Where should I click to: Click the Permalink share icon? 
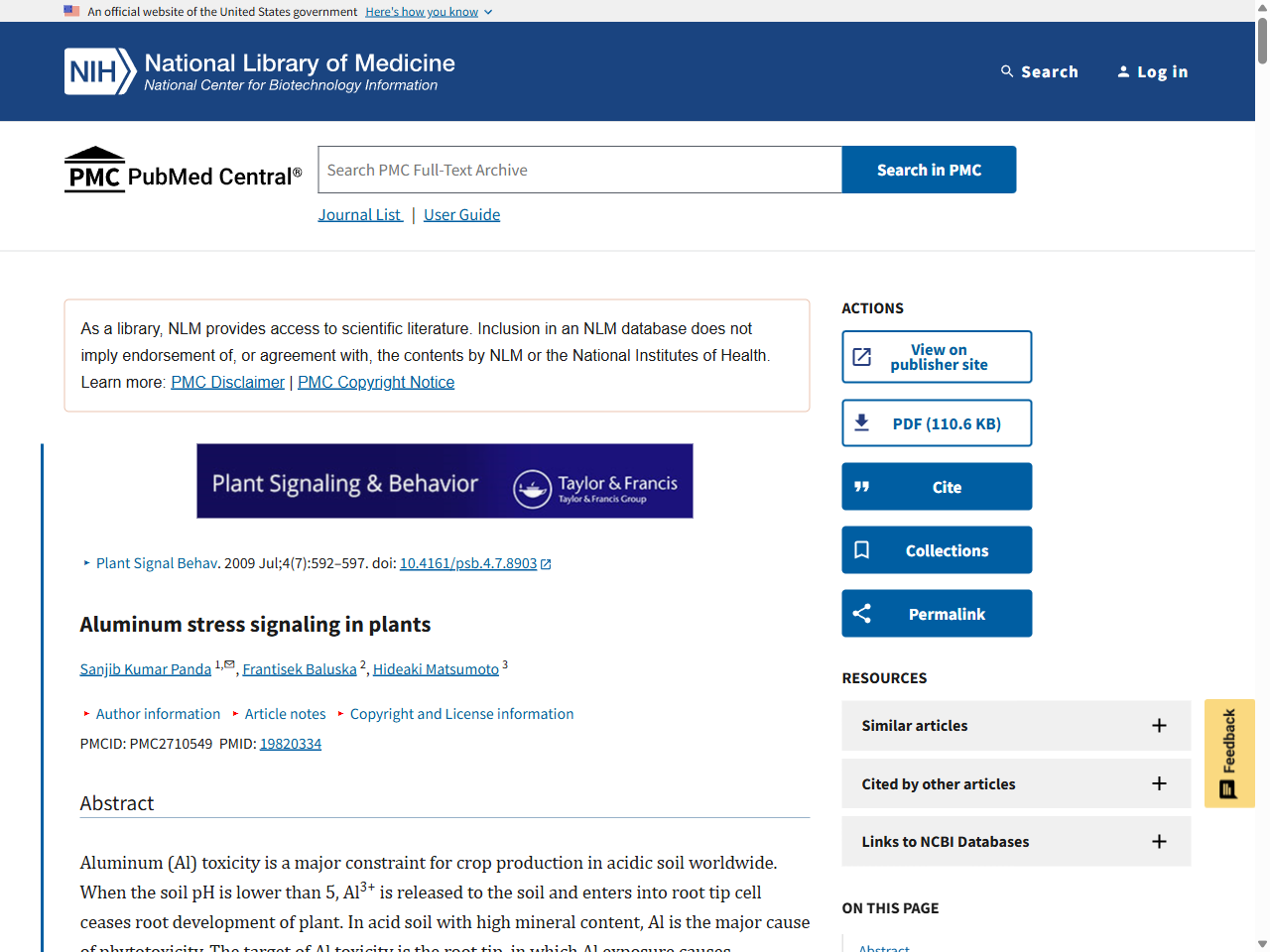(862, 614)
